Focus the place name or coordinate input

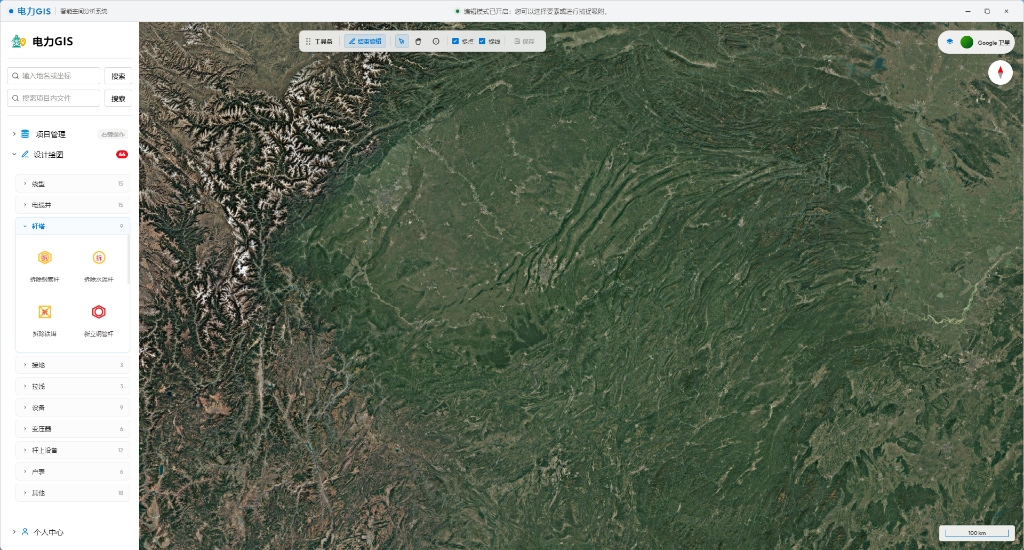pyautogui.click(x=54, y=76)
